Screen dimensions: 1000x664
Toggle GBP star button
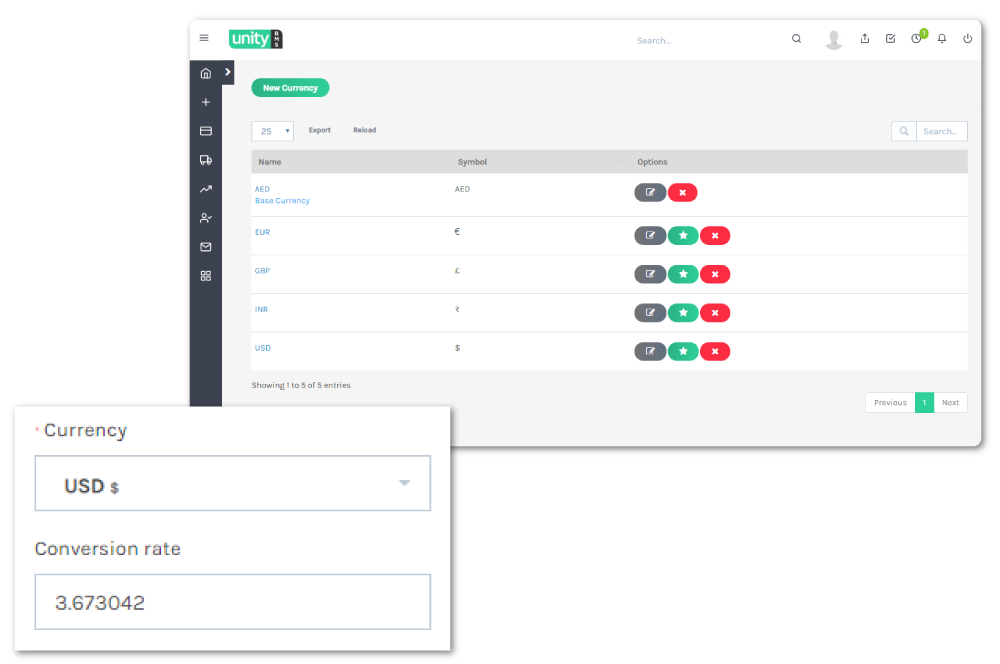683,274
